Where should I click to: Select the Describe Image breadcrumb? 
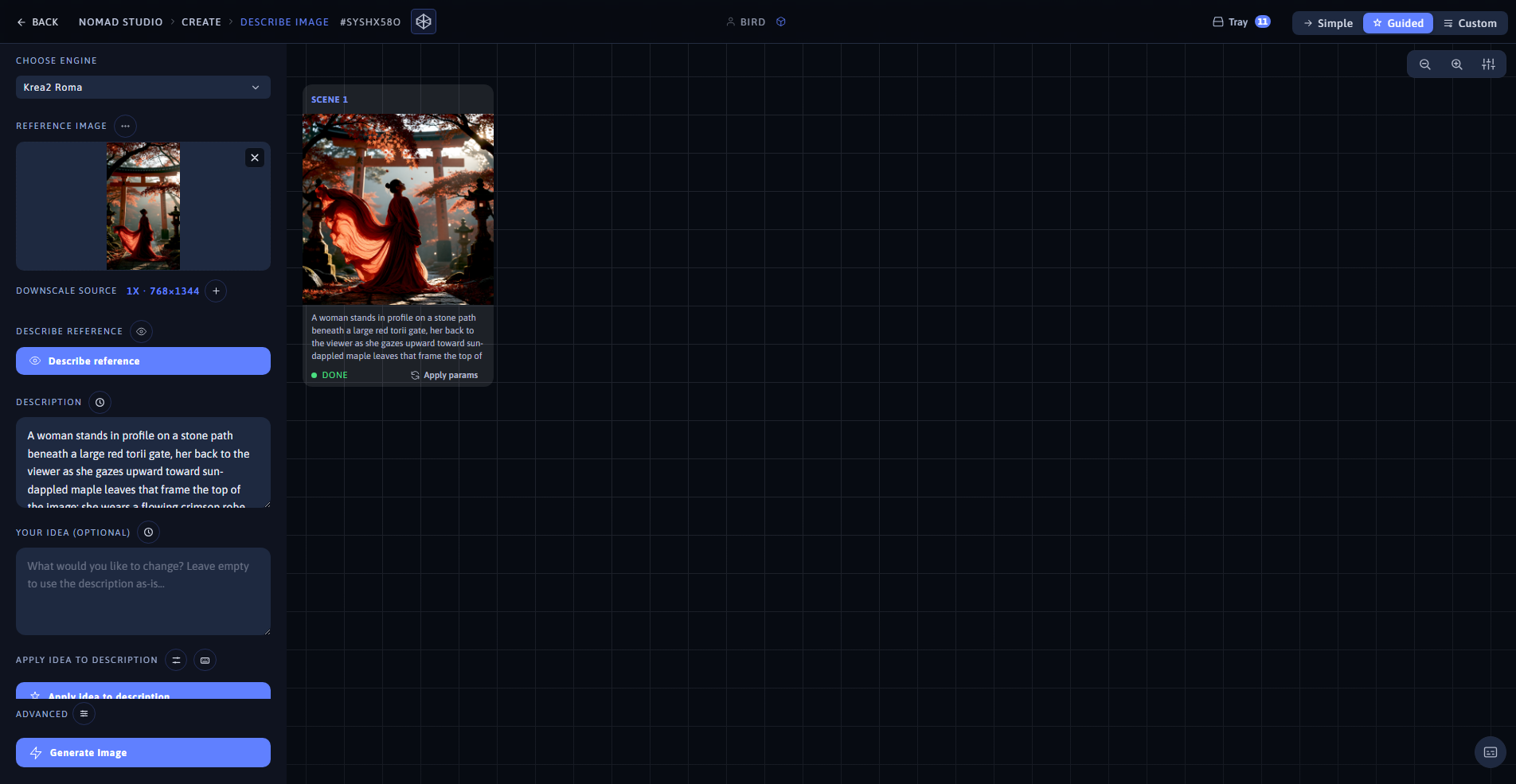284,22
